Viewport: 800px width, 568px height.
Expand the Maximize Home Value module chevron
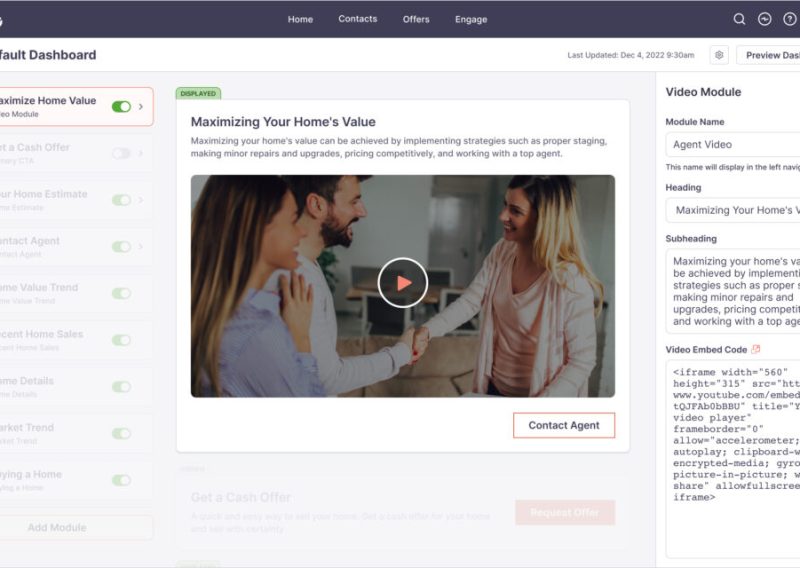coord(141,106)
